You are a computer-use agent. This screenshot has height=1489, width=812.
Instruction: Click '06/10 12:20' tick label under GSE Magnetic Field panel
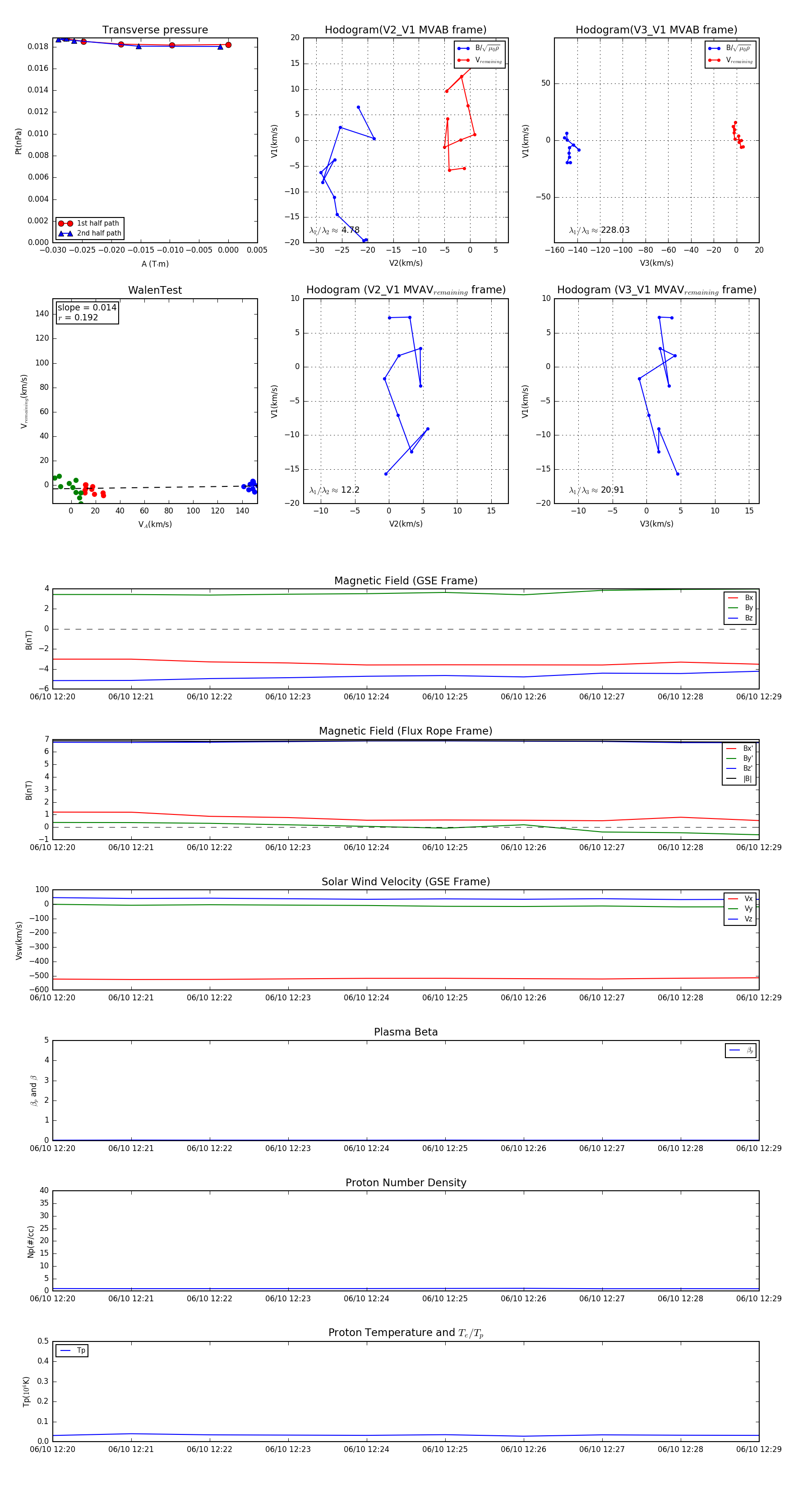pos(53,697)
